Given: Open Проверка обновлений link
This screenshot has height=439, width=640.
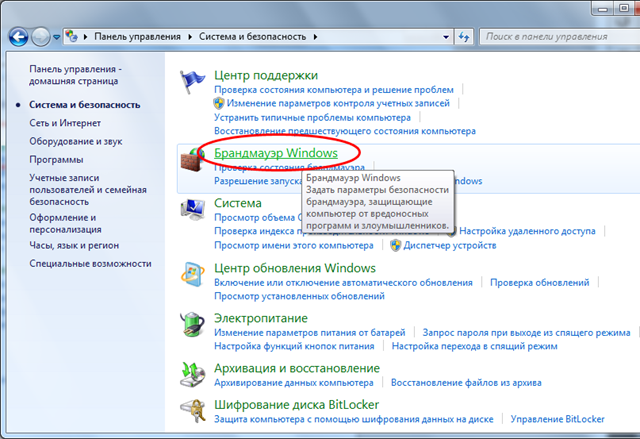Looking at the screenshot, I should tap(540, 282).
